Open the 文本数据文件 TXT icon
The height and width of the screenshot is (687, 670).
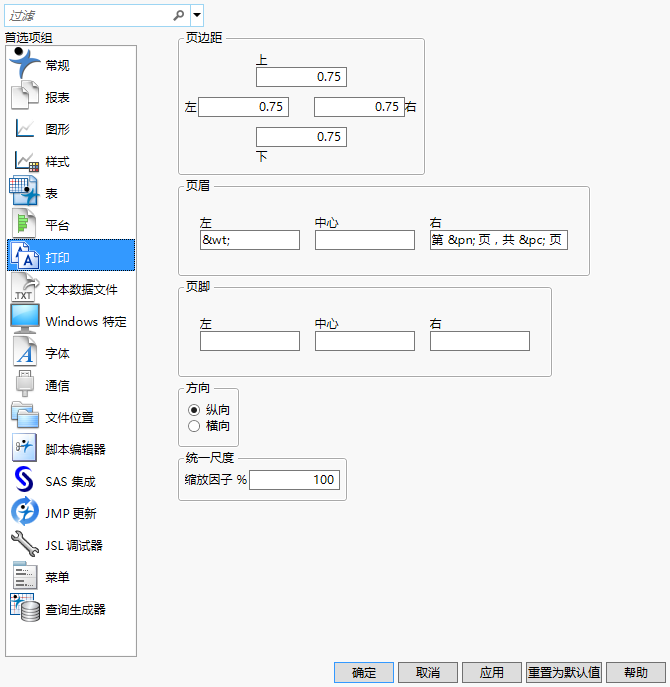click(x=25, y=287)
